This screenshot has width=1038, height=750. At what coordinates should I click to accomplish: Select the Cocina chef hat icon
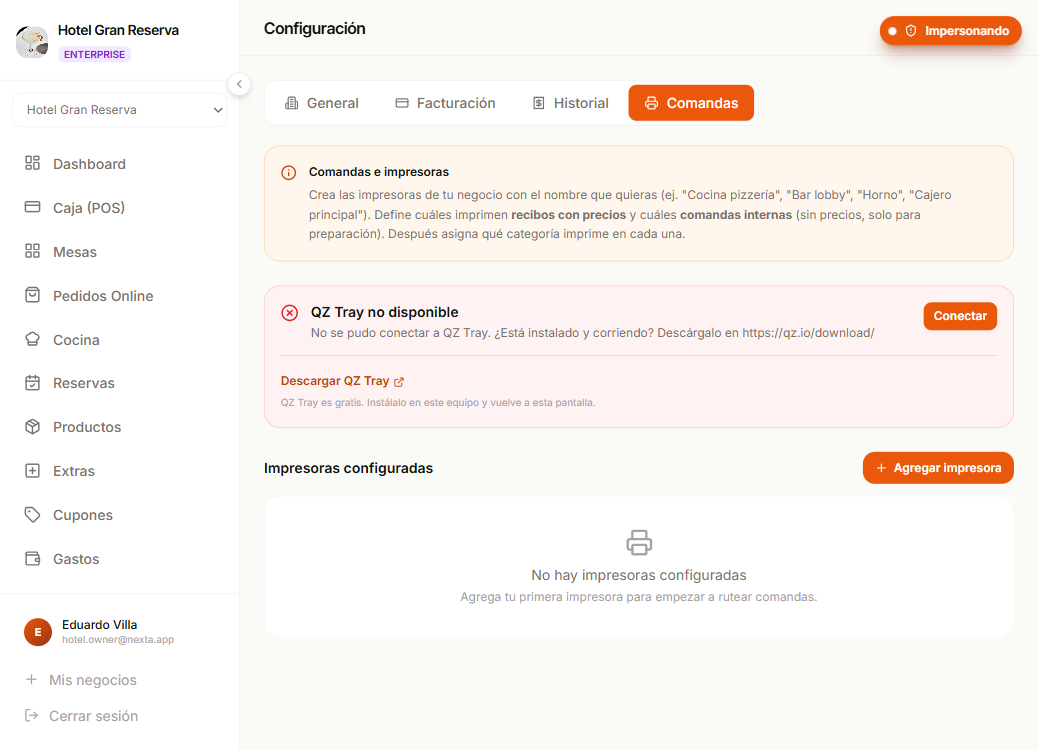(32, 339)
